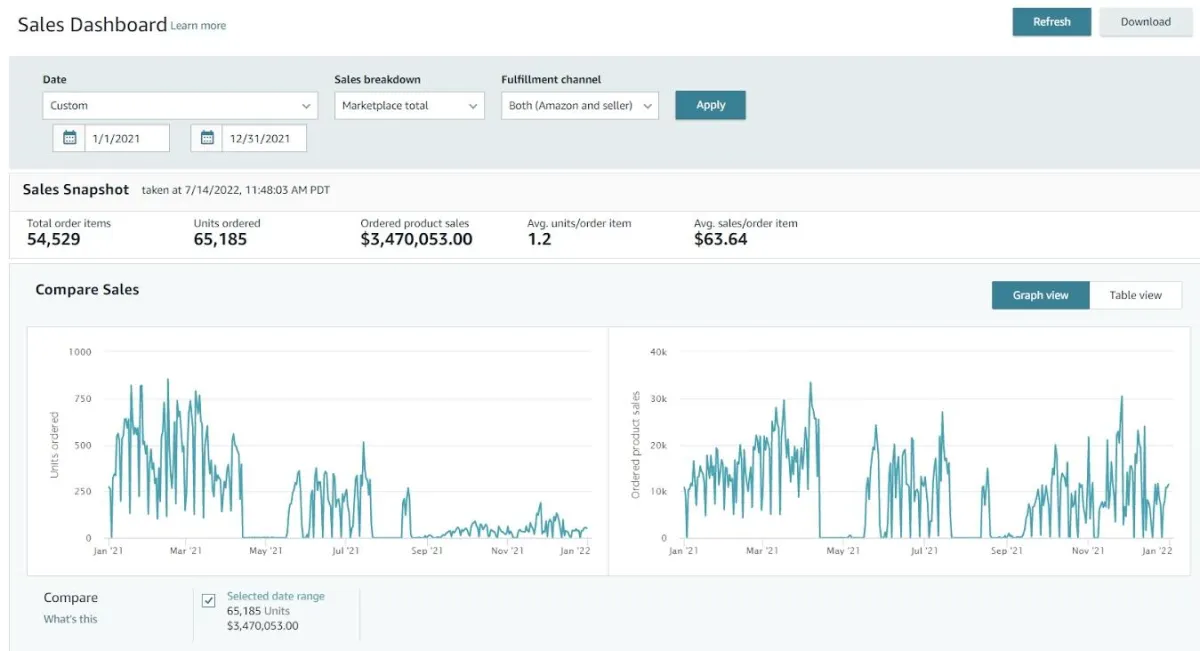
Task: Switch to Graph view tab
Action: pyautogui.click(x=1040, y=295)
